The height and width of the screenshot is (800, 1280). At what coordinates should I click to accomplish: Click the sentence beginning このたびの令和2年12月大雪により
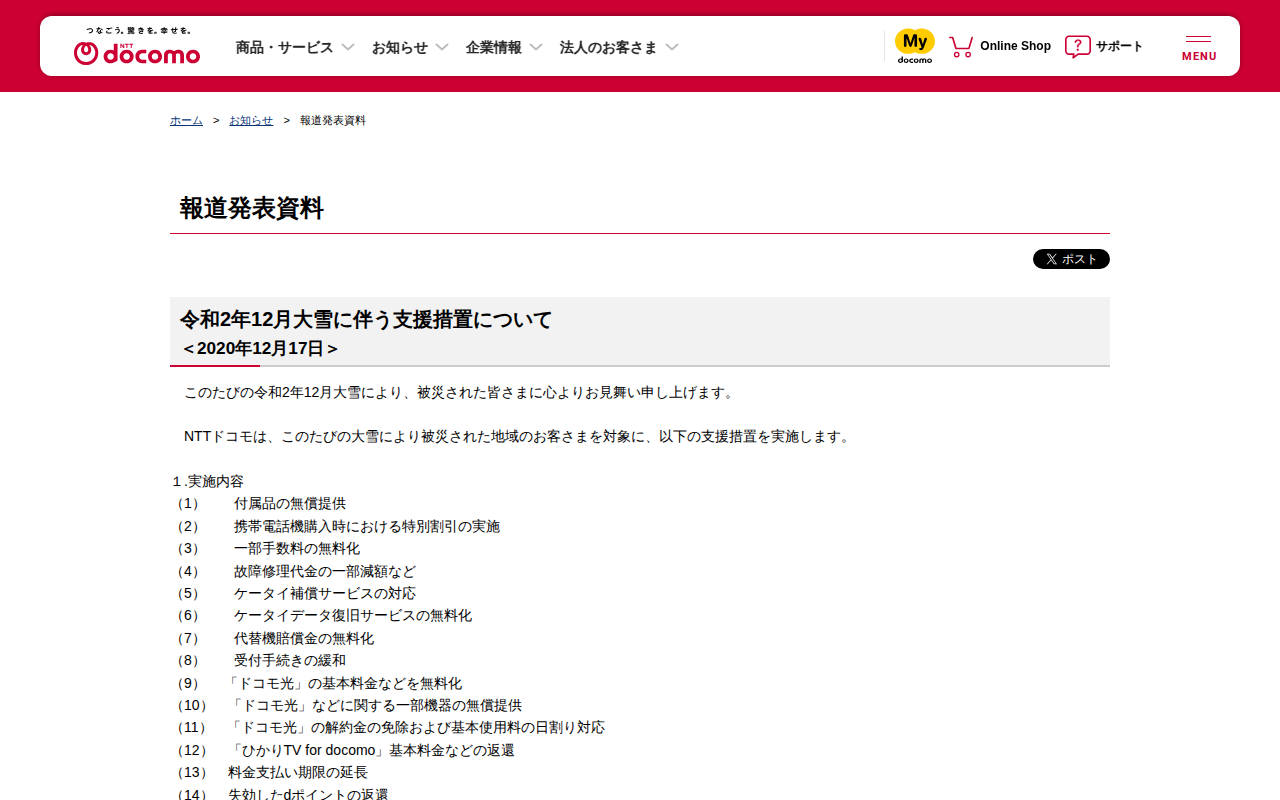coord(461,392)
